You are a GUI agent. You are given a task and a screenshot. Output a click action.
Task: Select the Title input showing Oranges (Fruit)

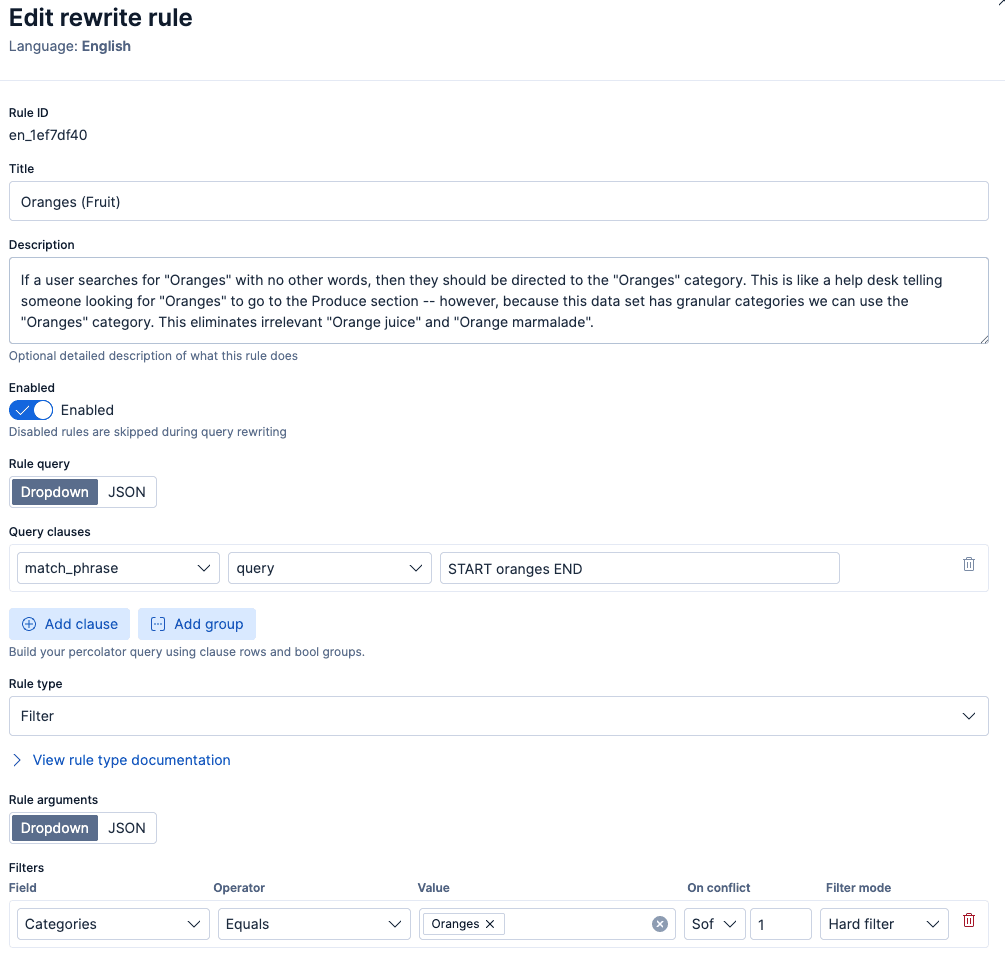coord(498,200)
